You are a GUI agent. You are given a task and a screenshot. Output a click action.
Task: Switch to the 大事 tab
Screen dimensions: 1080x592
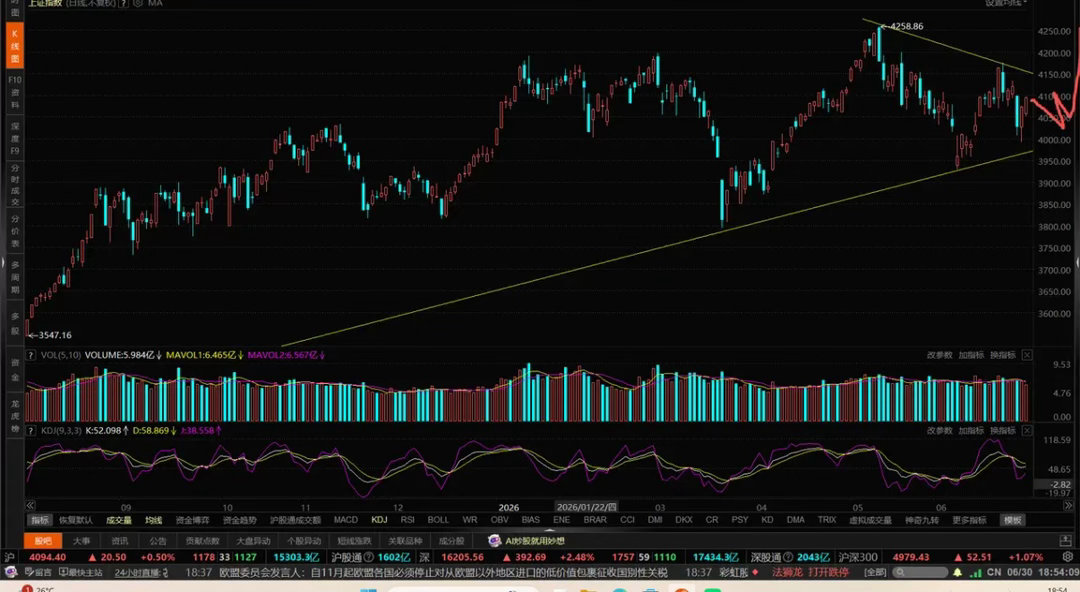tap(81, 541)
